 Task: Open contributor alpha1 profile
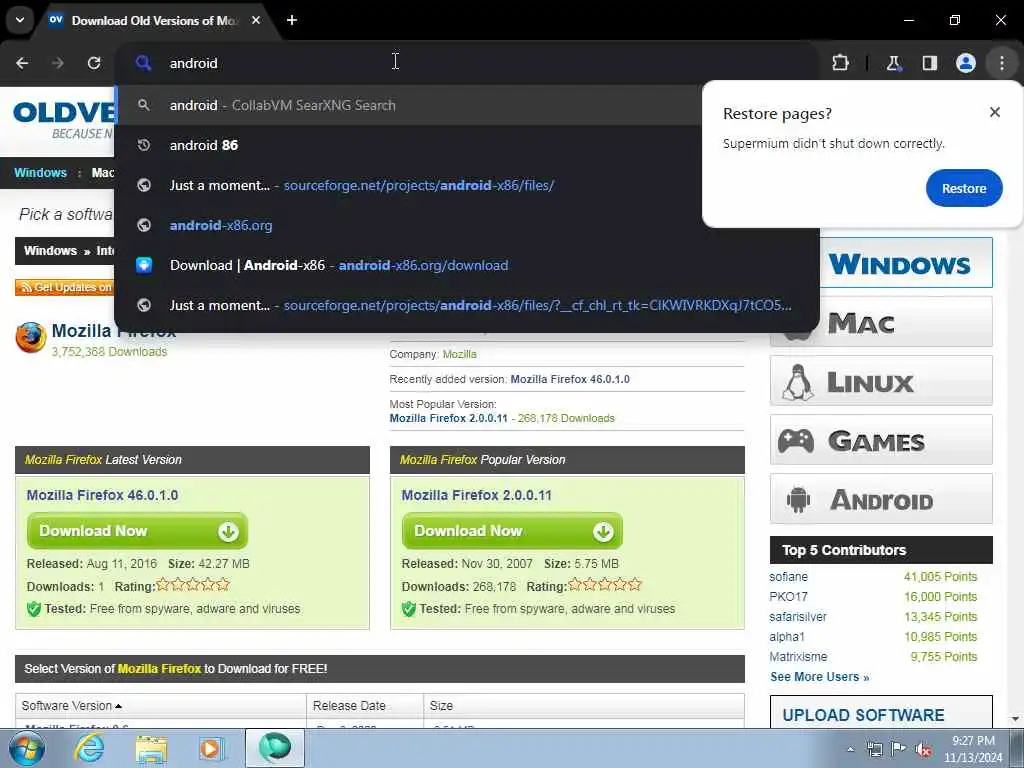(x=787, y=637)
